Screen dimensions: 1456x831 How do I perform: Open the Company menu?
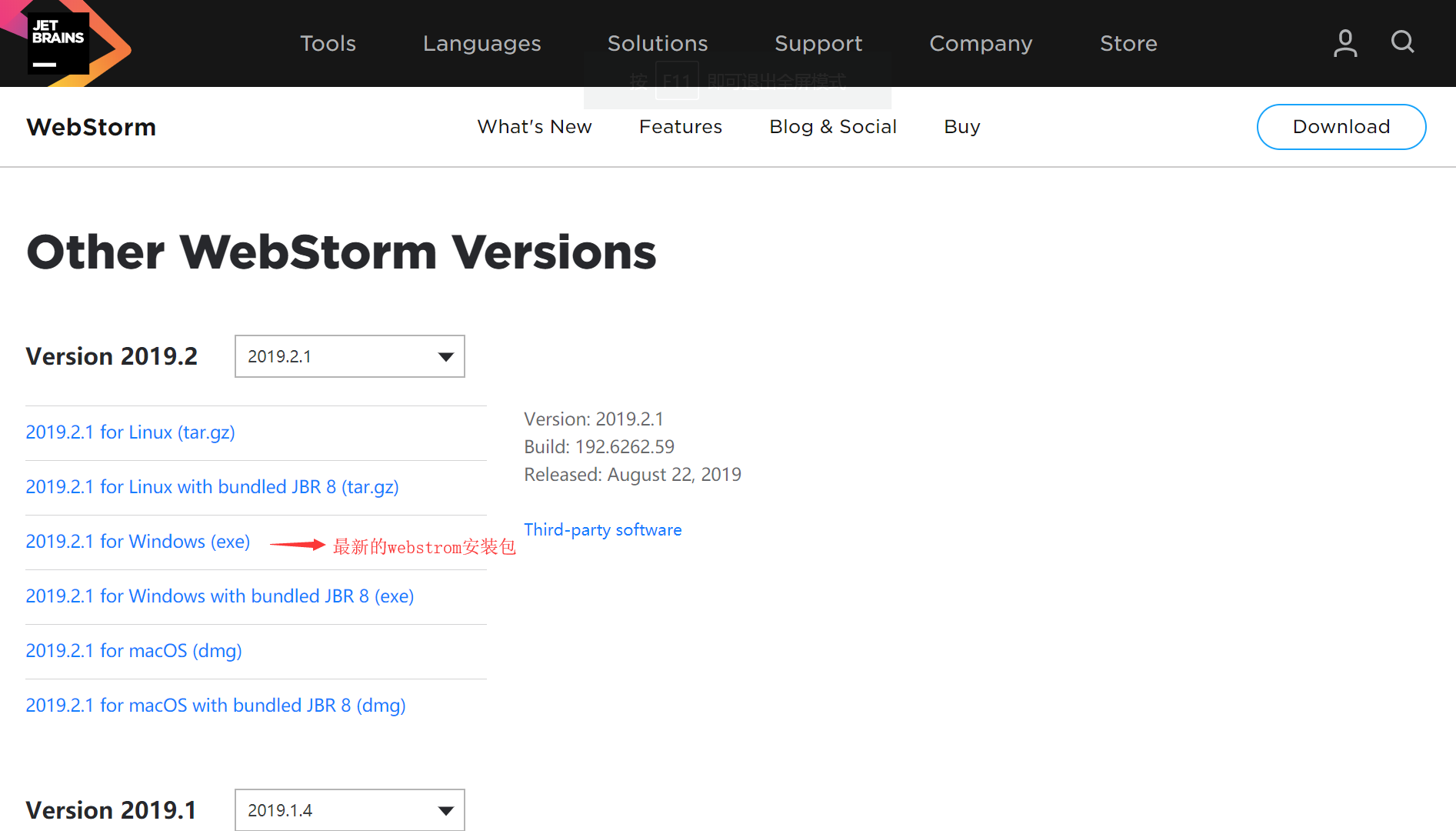(x=981, y=44)
